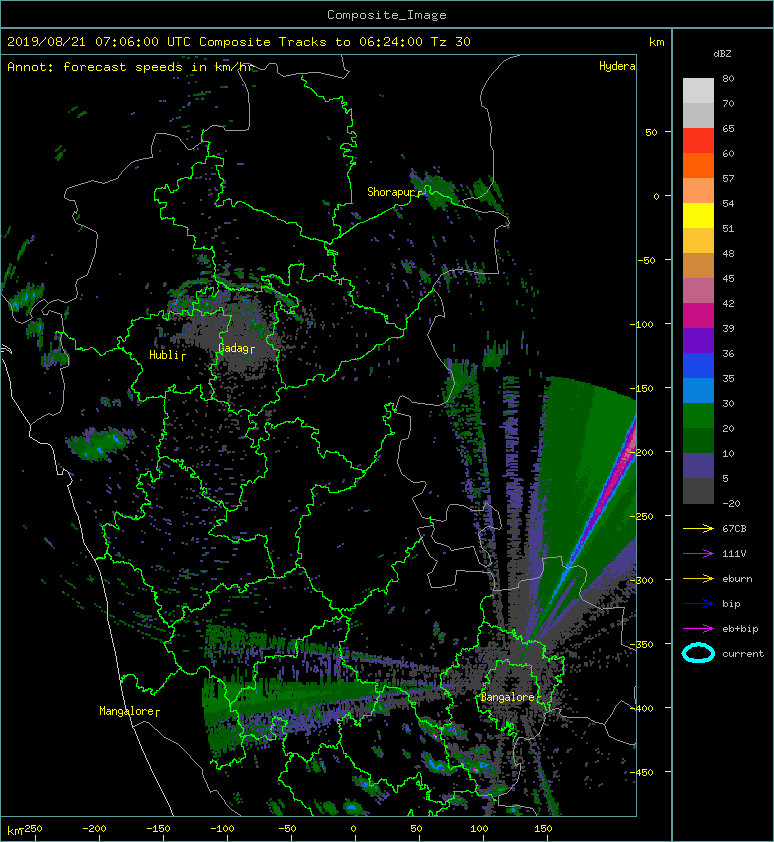The image size is (774, 842).
Task: Click the bip legend label
Action: (x=731, y=604)
